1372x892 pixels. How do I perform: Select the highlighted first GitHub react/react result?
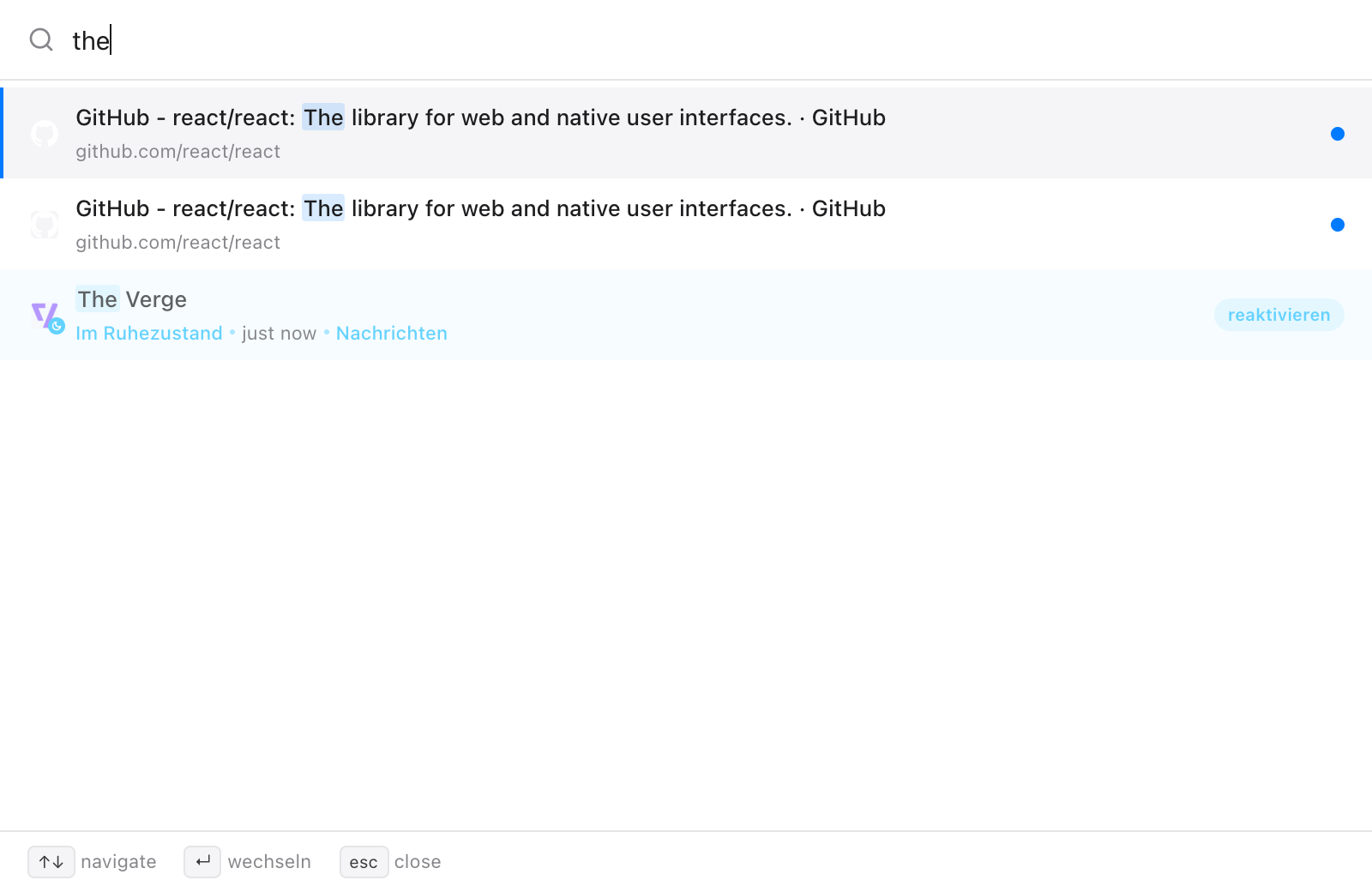click(x=686, y=133)
